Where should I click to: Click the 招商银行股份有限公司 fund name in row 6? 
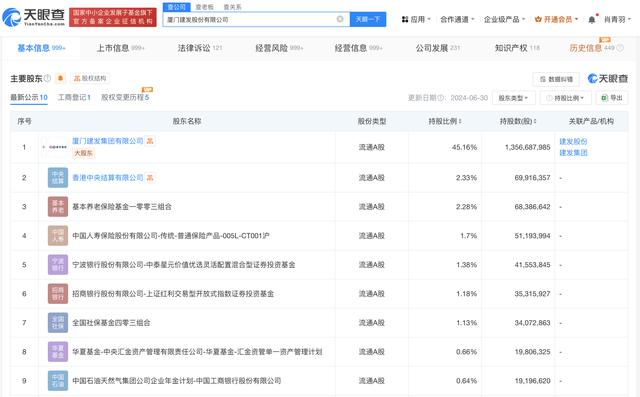[173, 293]
